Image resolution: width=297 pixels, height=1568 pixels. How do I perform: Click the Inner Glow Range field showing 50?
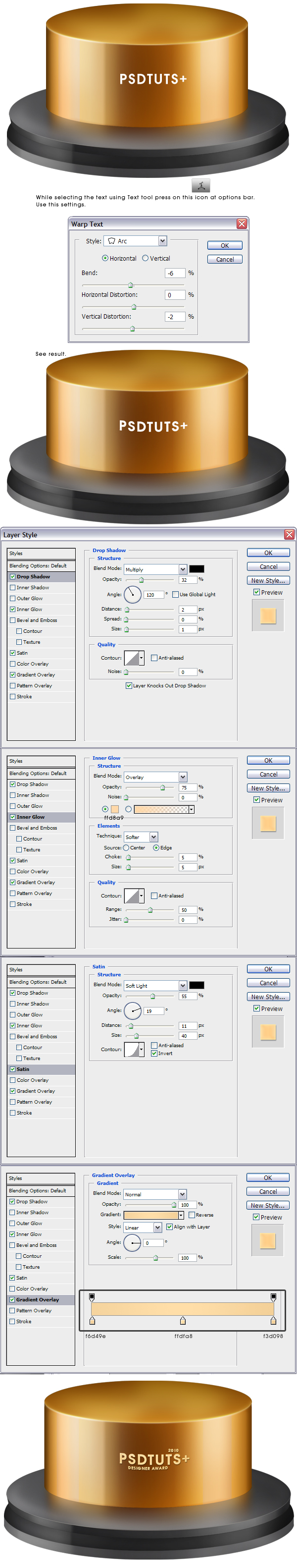click(x=188, y=909)
